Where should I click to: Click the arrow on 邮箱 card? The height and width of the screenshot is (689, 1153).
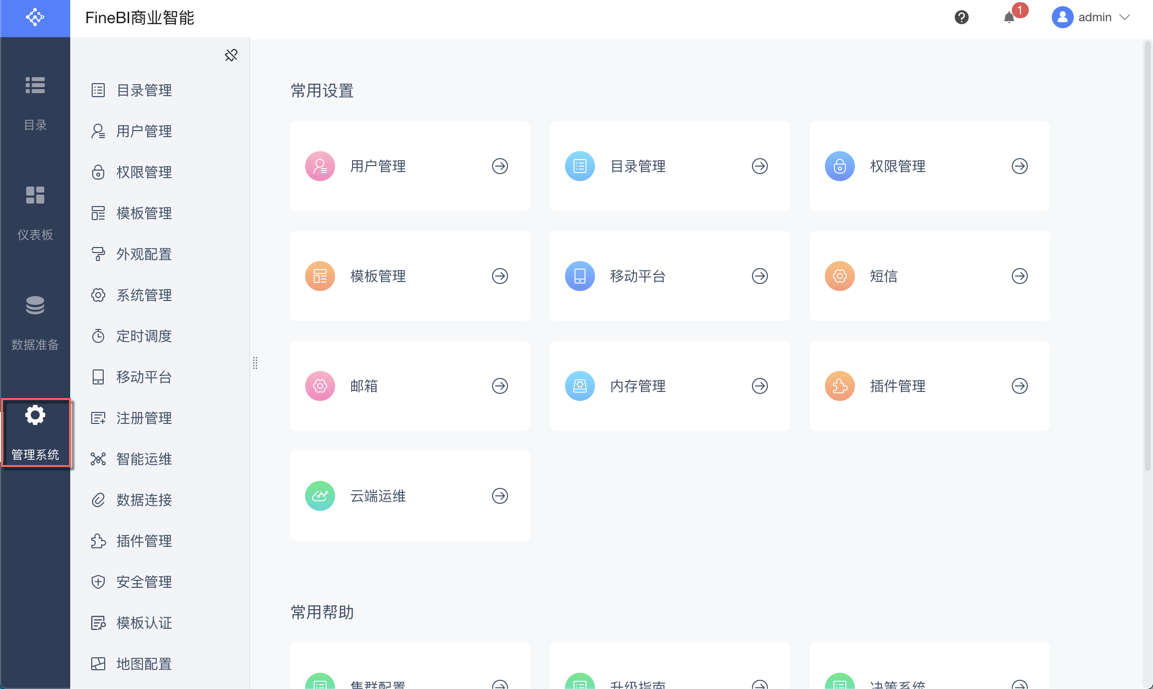coord(500,386)
